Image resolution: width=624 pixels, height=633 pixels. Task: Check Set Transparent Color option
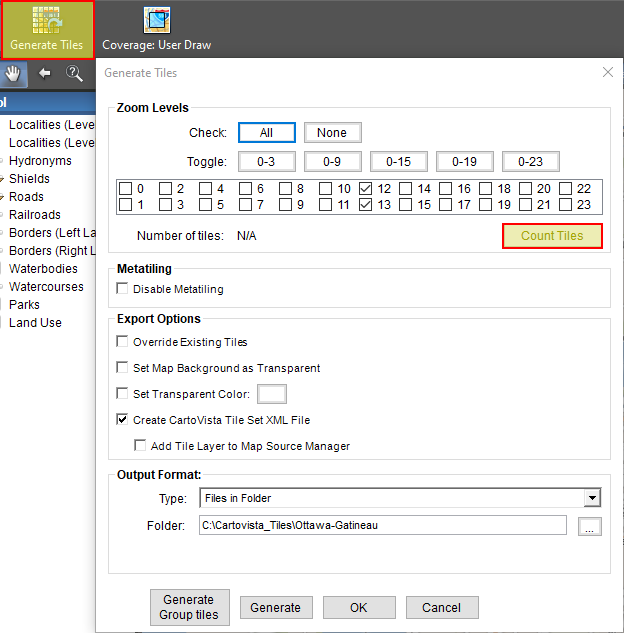(122, 393)
